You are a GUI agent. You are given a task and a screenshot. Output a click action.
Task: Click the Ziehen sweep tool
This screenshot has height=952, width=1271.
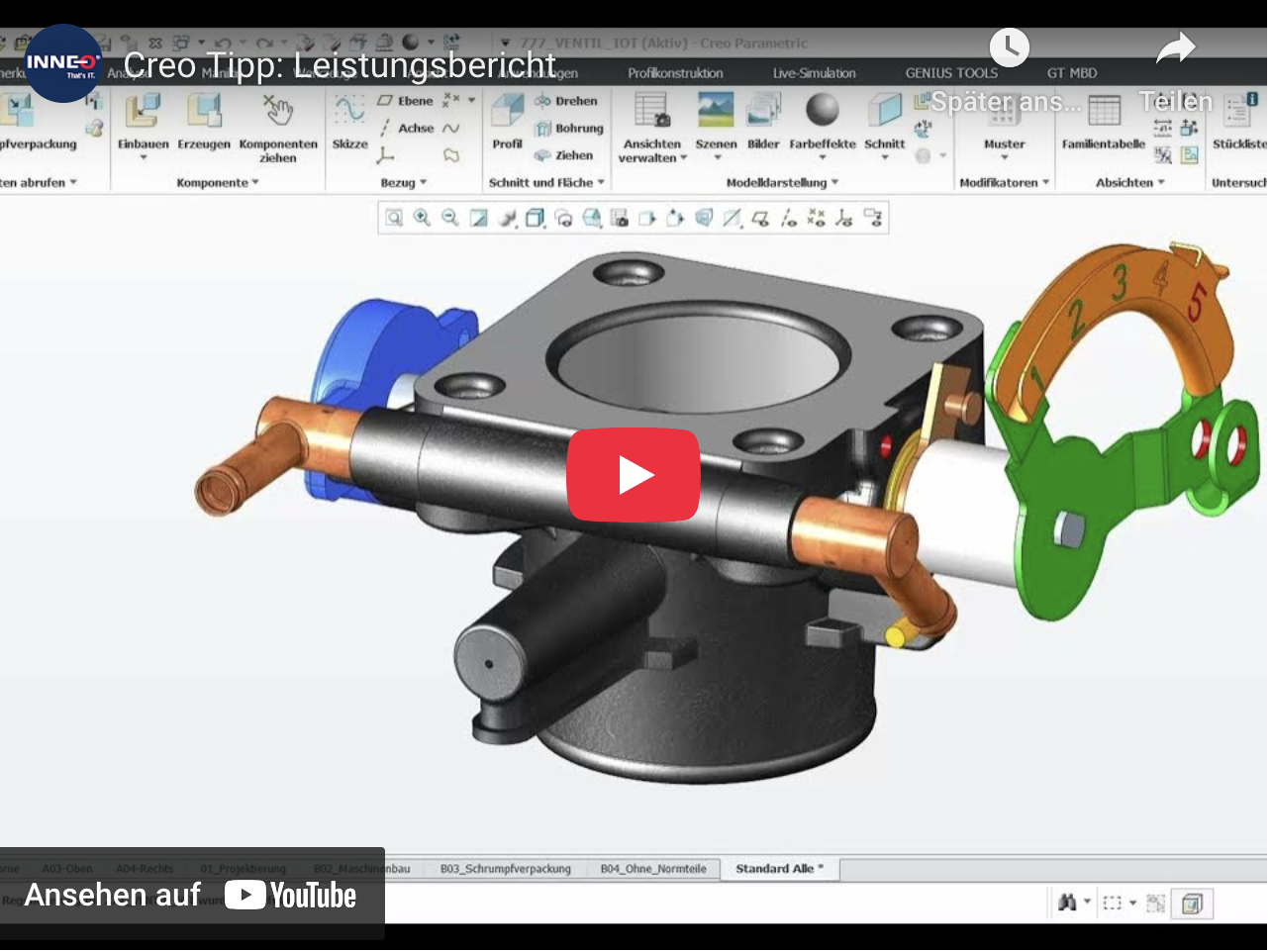564,155
